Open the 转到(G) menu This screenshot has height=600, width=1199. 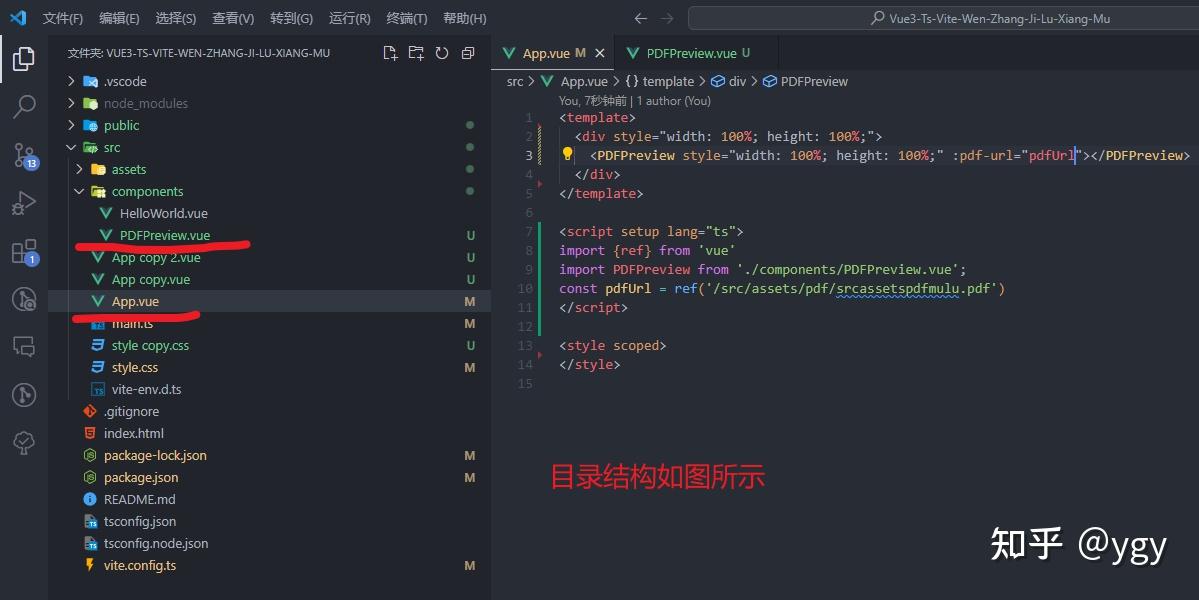click(291, 18)
